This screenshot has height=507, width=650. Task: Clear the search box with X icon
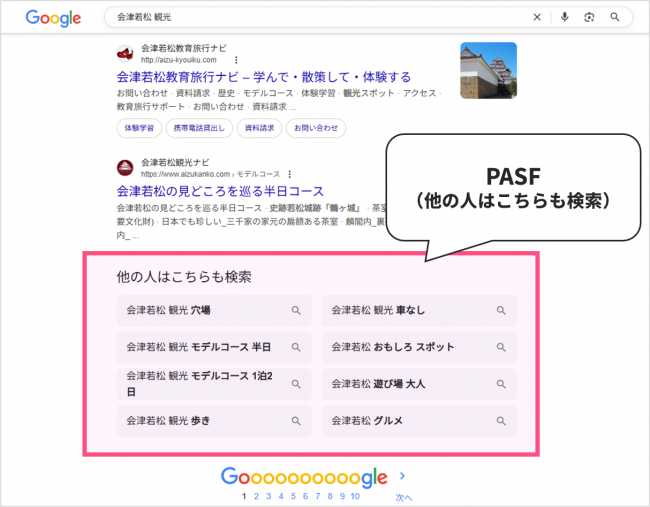(x=537, y=17)
